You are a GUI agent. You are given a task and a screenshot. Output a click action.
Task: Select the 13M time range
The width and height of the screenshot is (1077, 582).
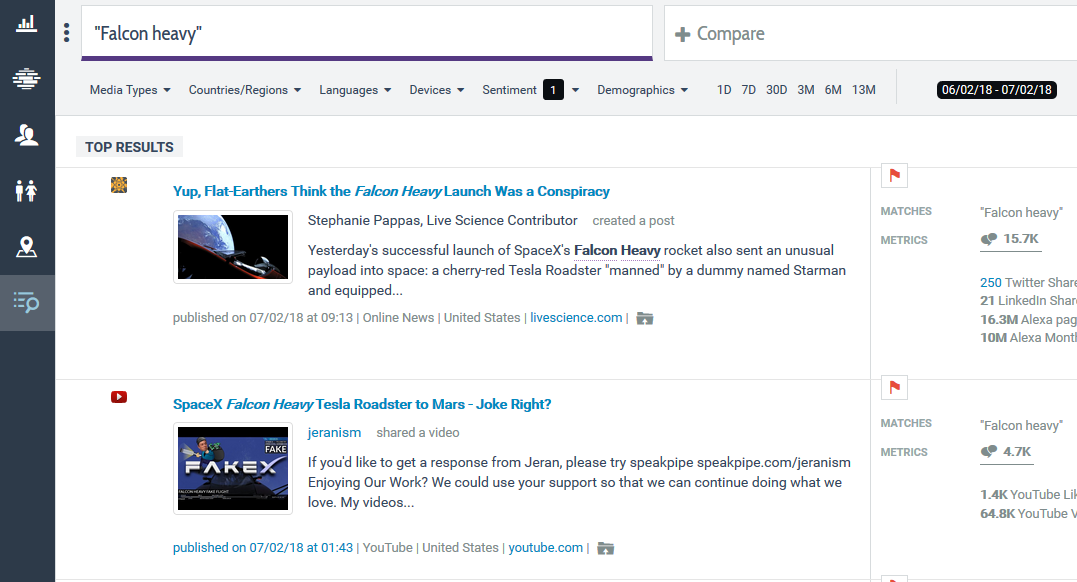863,90
